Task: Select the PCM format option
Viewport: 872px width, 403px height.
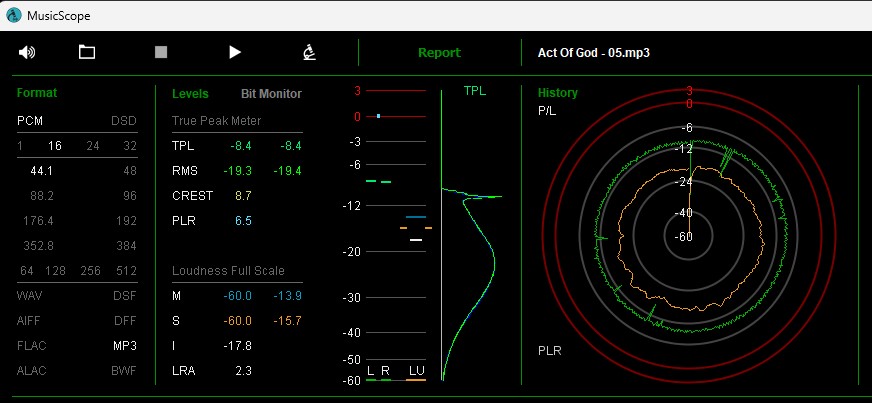Action: (x=30, y=120)
